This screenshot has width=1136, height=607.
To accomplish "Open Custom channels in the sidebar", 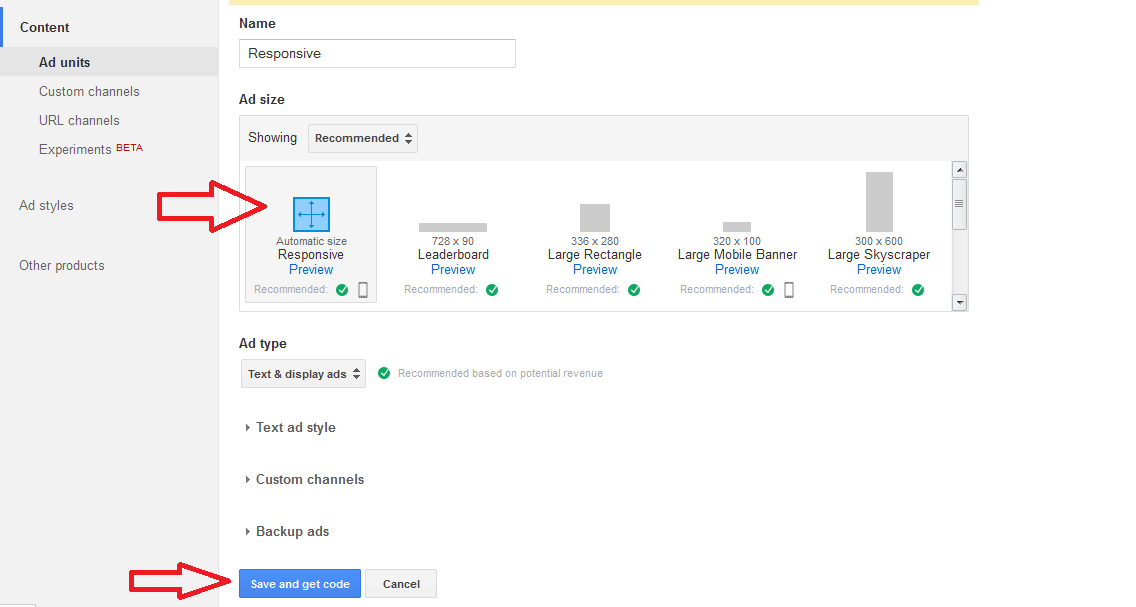I will 89,91.
